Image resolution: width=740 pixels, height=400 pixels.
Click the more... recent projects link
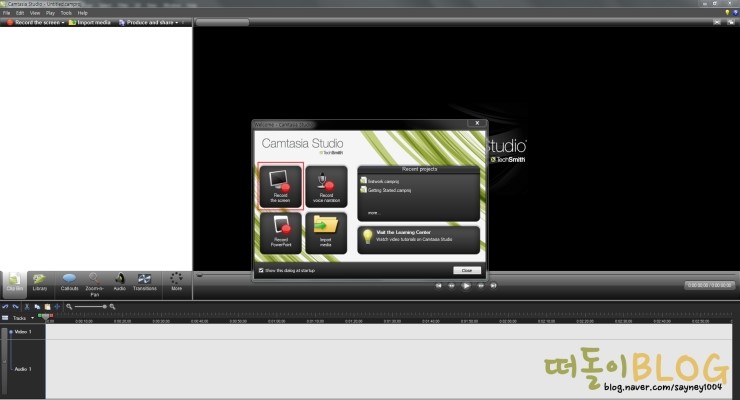[373, 213]
